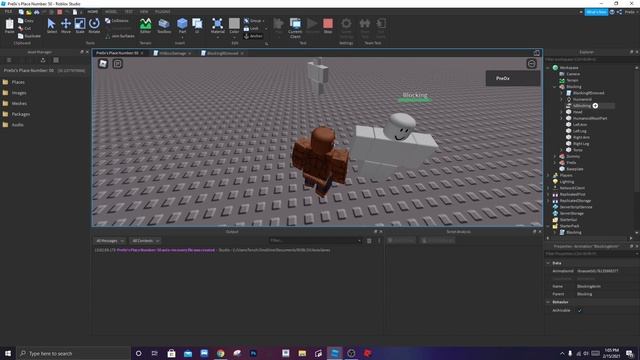Click the Windows taskbar search box
The height and width of the screenshot is (360, 640).
coord(73,353)
